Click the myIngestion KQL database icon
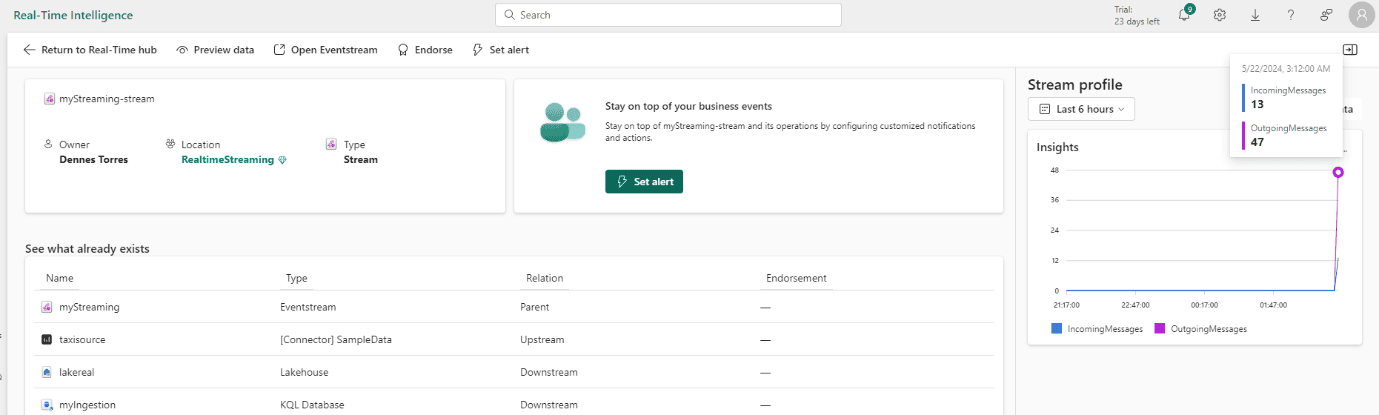The width and height of the screenshot is (1379, 415). coord(47,405)
